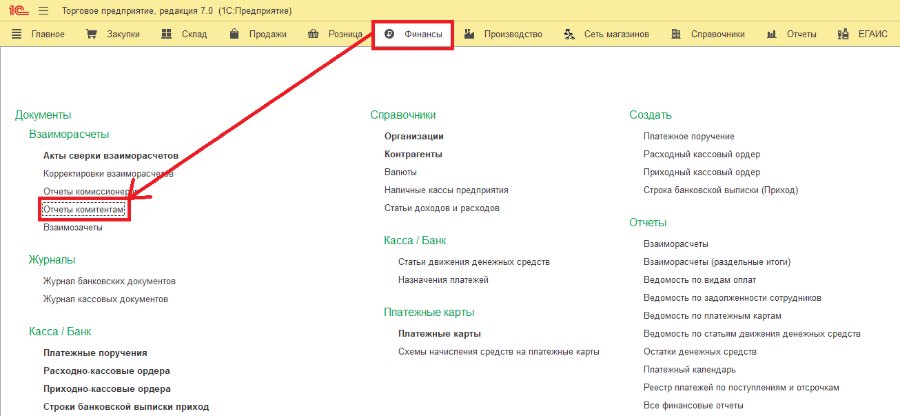Open Статьи движения денежных средств catalog
900x416 pixels.
(474, 262)
